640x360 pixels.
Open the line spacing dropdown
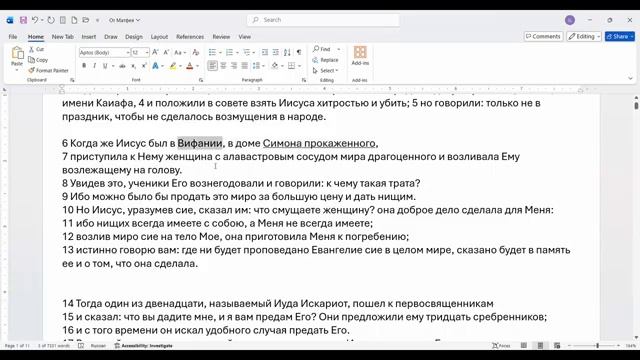click(259, 66)
